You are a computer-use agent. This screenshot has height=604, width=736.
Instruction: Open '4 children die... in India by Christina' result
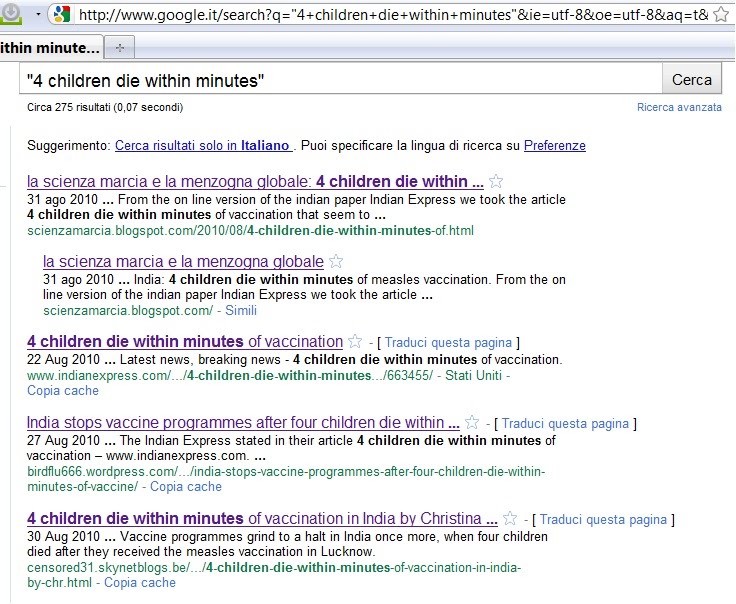coord(262,518)
